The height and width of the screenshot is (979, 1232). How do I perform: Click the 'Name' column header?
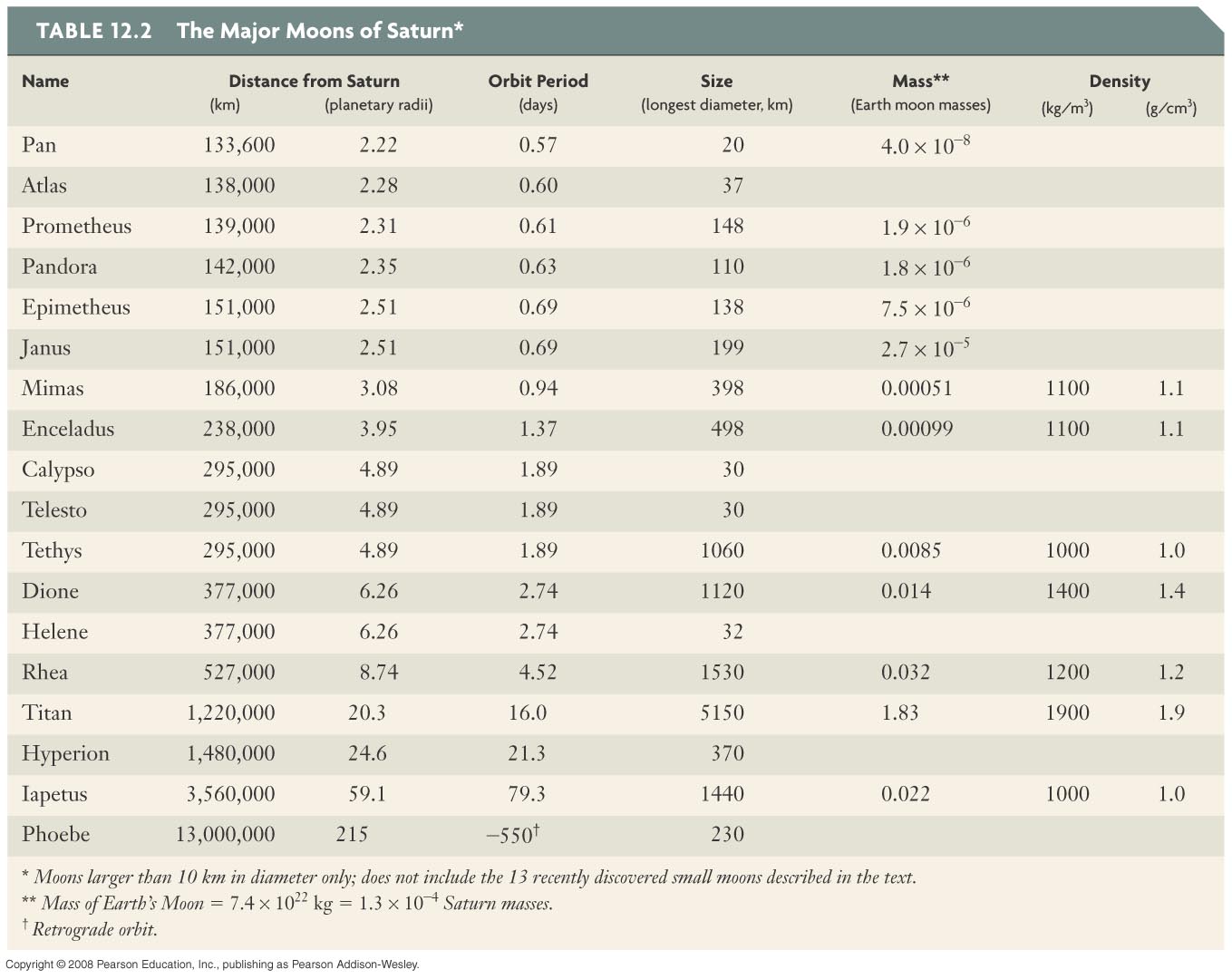[45, 81]
